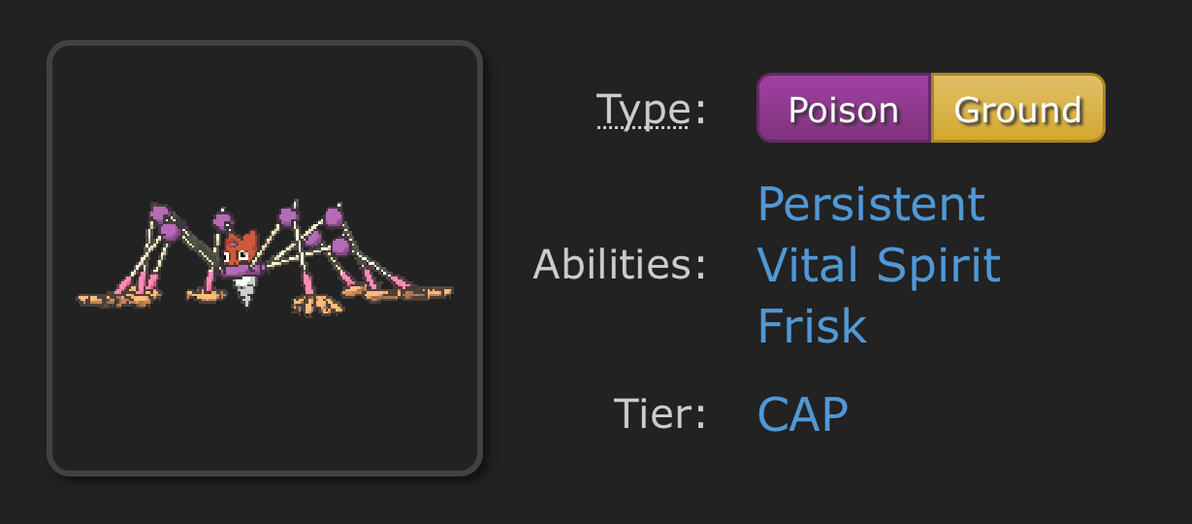Click the sprite's orange fox-like face
The height and width of the screenshot is (524, 1192).
coord(240,250)
